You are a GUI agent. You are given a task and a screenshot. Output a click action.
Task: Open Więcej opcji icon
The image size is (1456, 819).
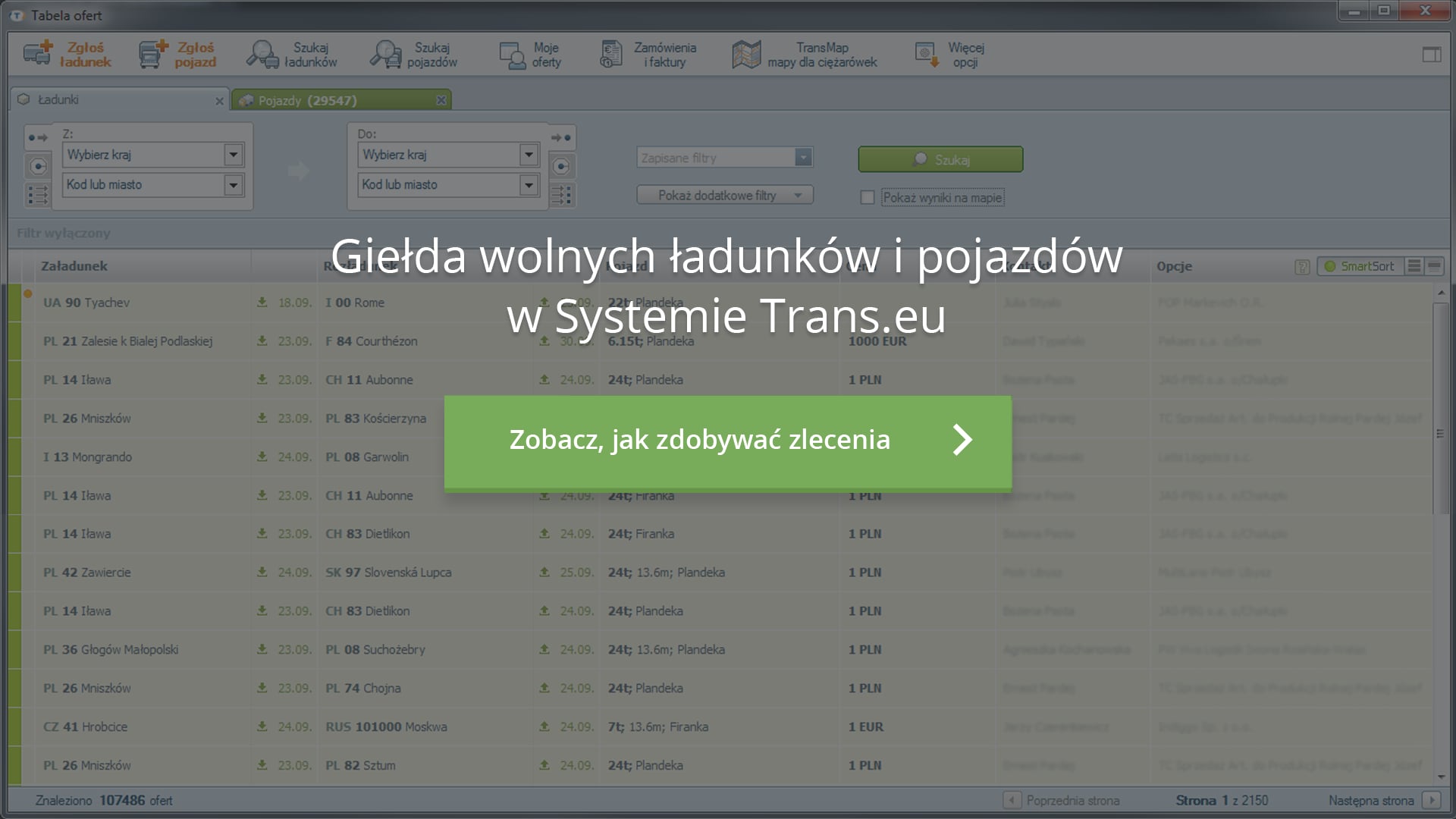(926, 55)
